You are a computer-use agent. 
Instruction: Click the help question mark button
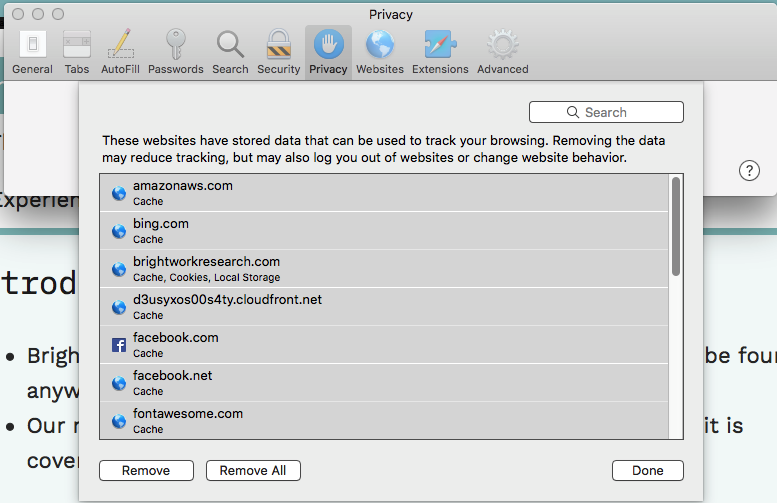click(x=749, y=170)
